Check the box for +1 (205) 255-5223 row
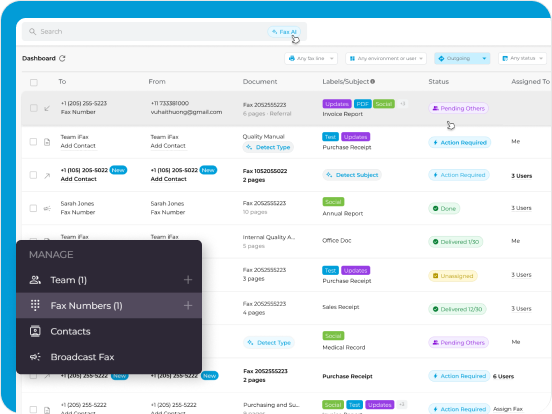This screenshot has width=552, height=414. (x=34, y=108)
